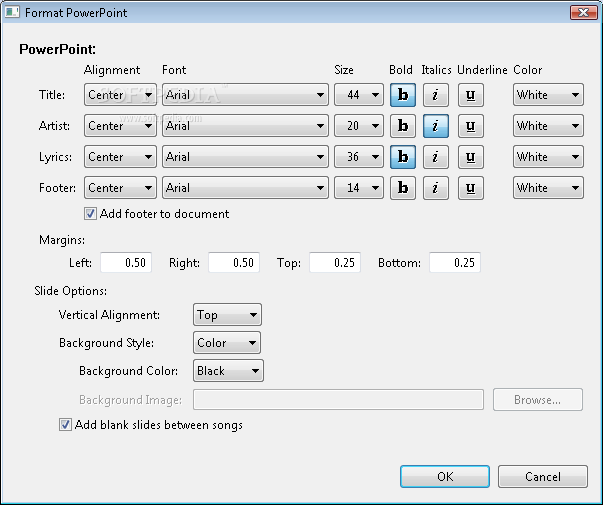Open the Footer color dropdown
Viewport: 603px width, 505px height.
tap(548, 188)
